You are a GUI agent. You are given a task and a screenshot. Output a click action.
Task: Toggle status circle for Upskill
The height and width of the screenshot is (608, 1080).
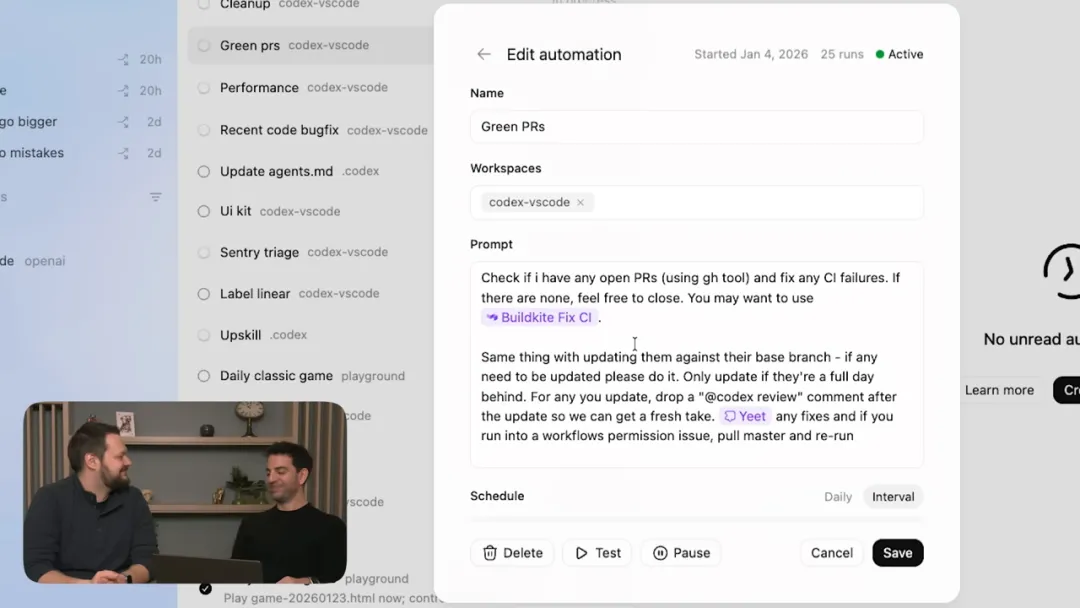[x=204, y=335]
